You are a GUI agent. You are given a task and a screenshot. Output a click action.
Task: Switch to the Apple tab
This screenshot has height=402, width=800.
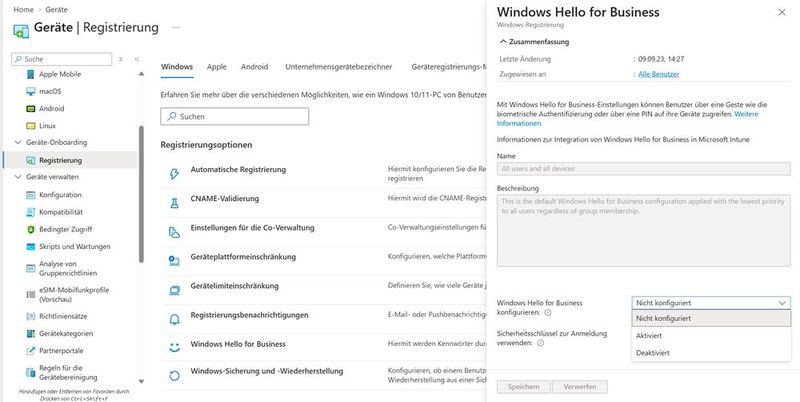216,67
